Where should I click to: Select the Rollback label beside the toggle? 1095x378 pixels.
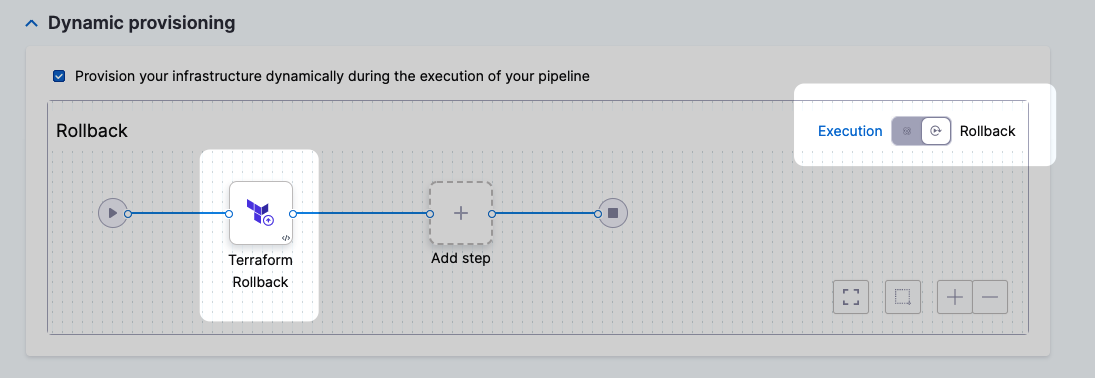987,131
